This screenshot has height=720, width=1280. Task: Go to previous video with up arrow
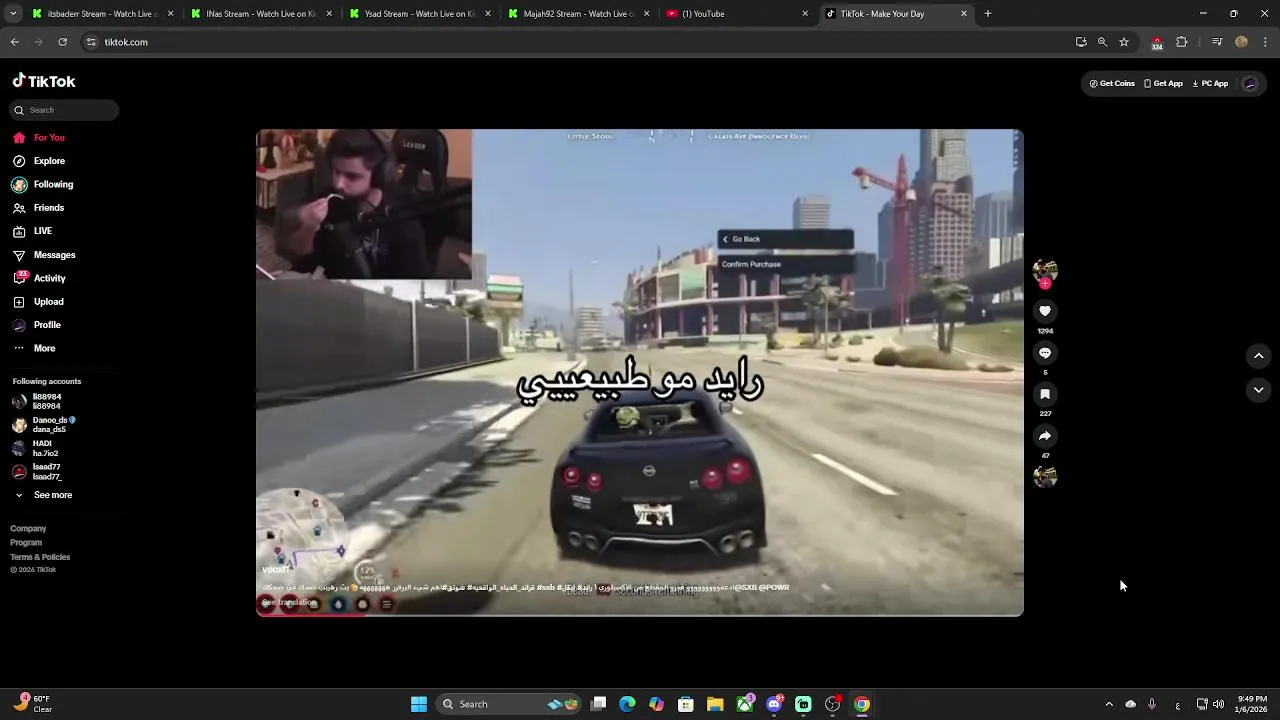tap(1259, 355)
